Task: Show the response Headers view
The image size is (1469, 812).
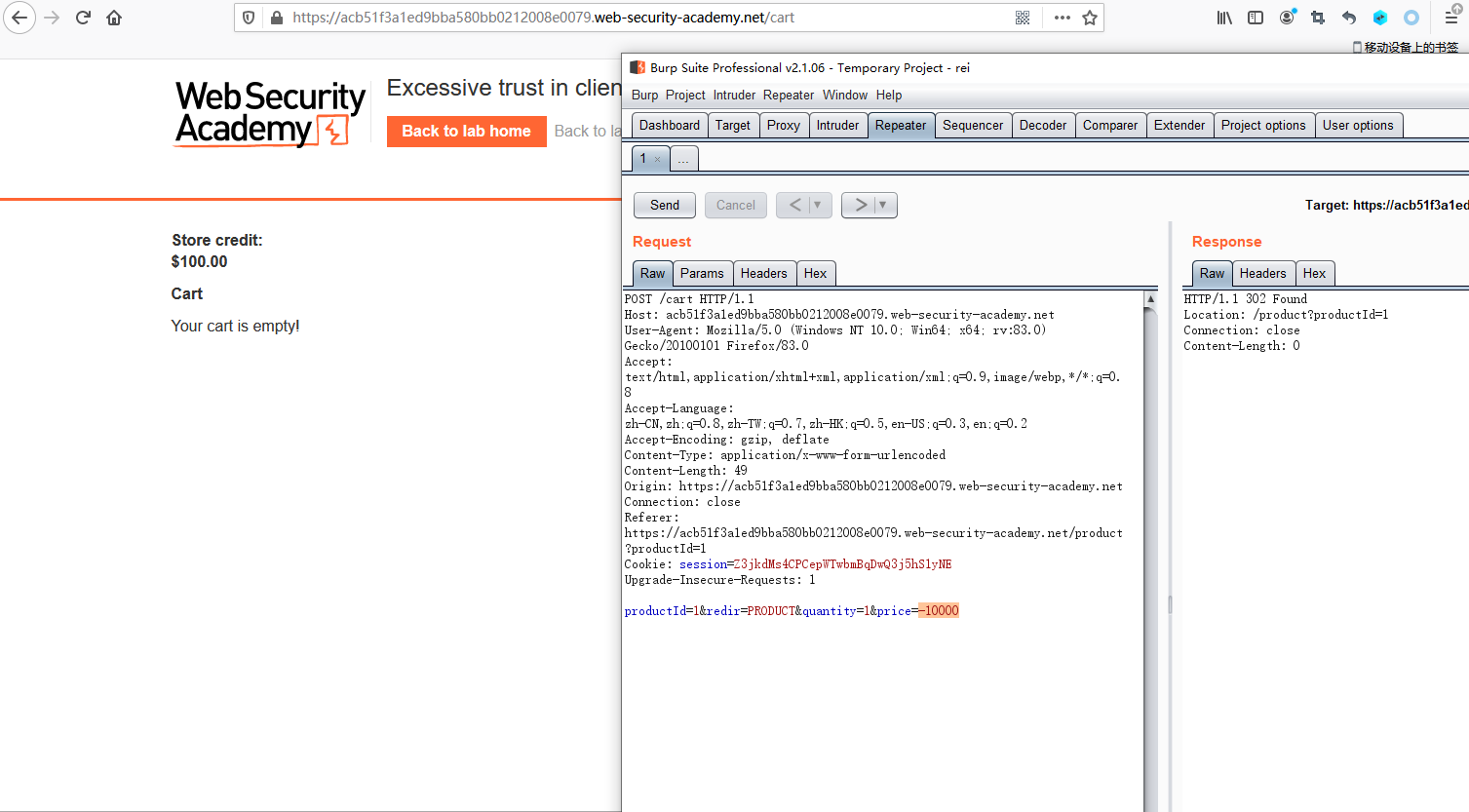Action: (x=1263, y=274)
